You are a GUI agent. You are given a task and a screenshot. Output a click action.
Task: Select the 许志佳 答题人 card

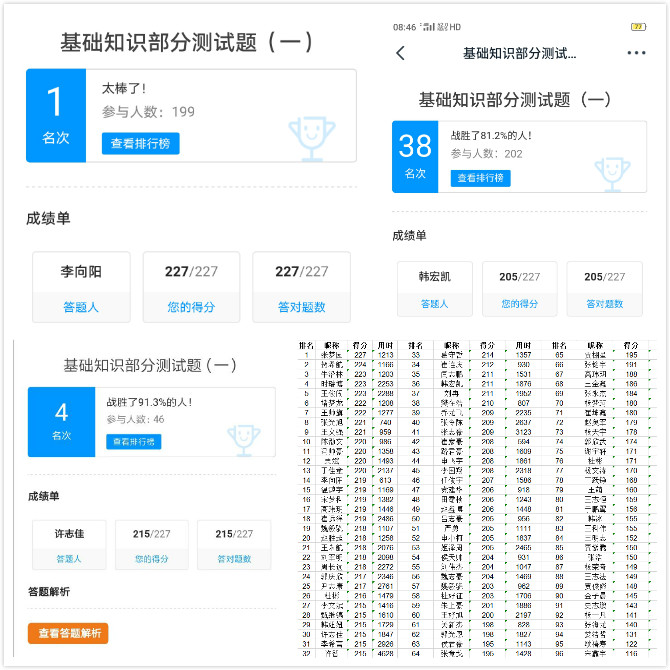68,545
